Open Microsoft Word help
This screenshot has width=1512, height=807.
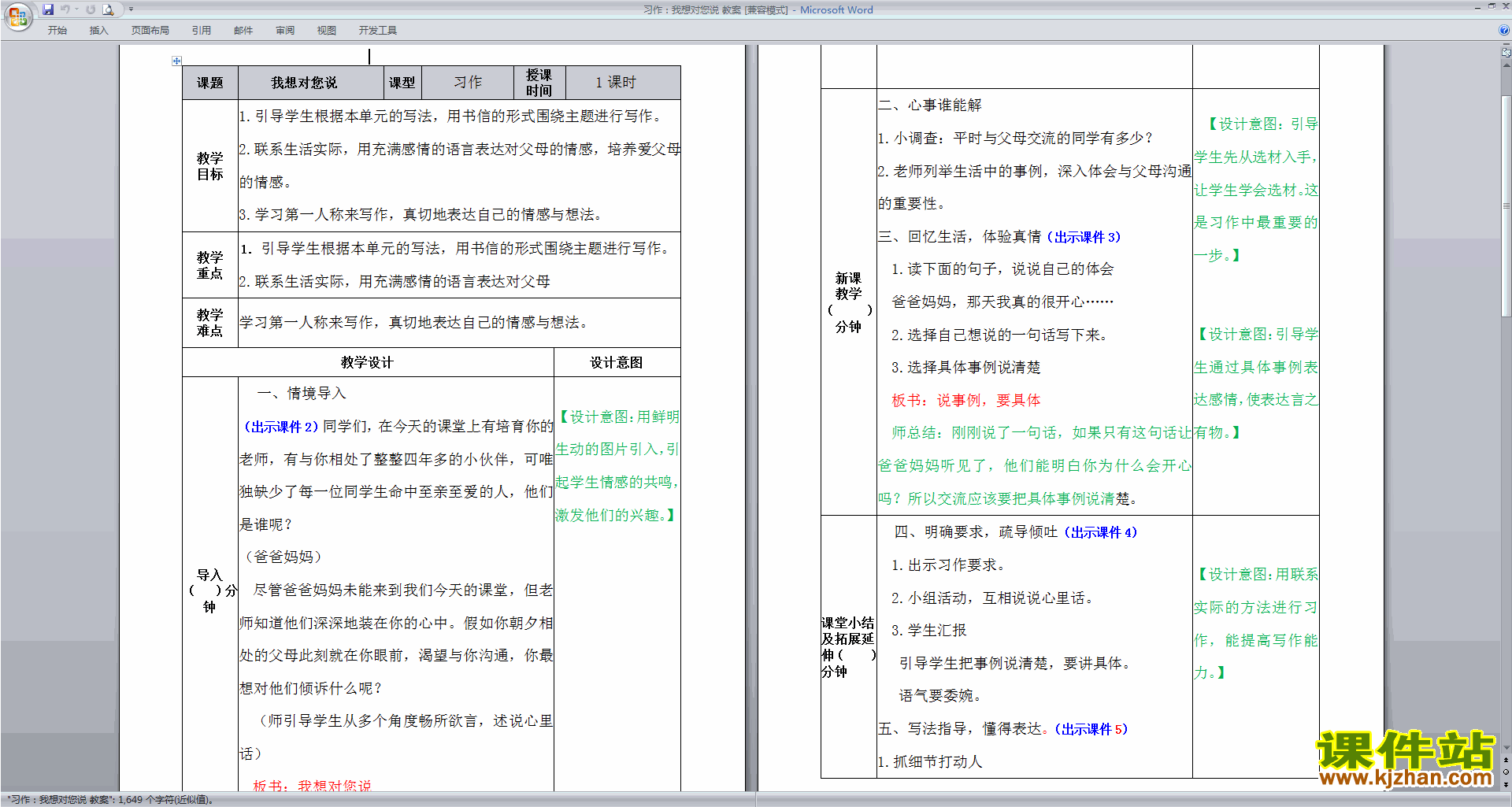tap(1503, 30)
